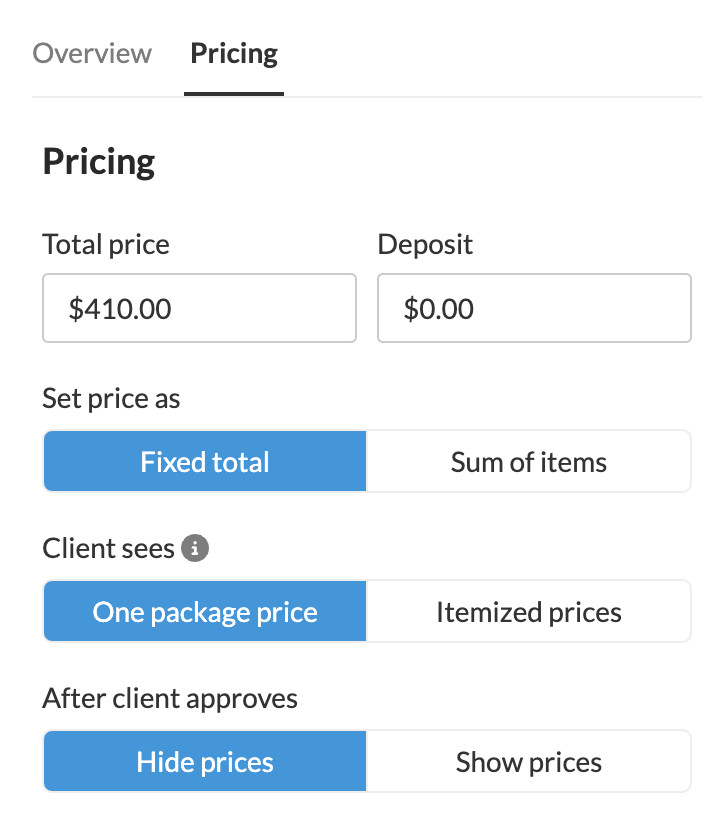Click the Client sees label text
Viewport: 722px width, 816px height.
(x=108, y=549)
